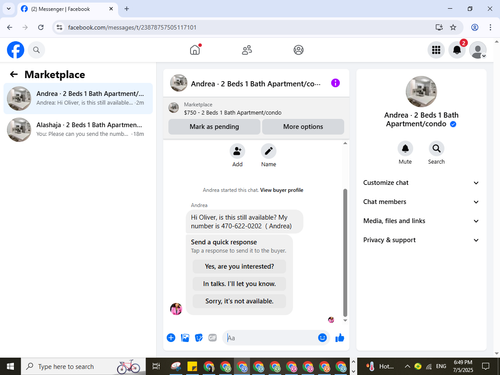
Task: Expand Media, files and links section
Action: point(421,221)
